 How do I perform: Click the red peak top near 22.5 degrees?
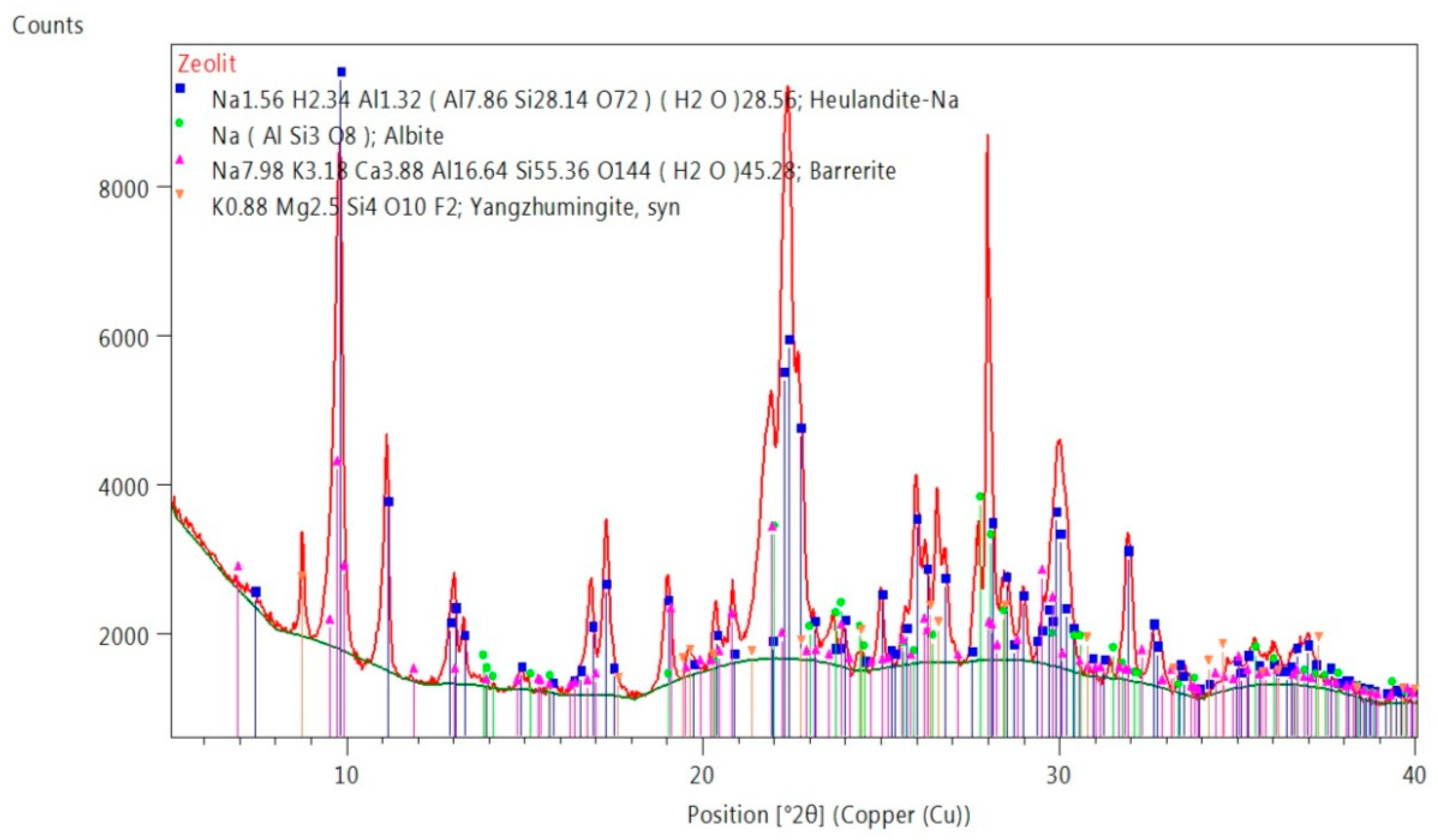(x=787, y=91)
